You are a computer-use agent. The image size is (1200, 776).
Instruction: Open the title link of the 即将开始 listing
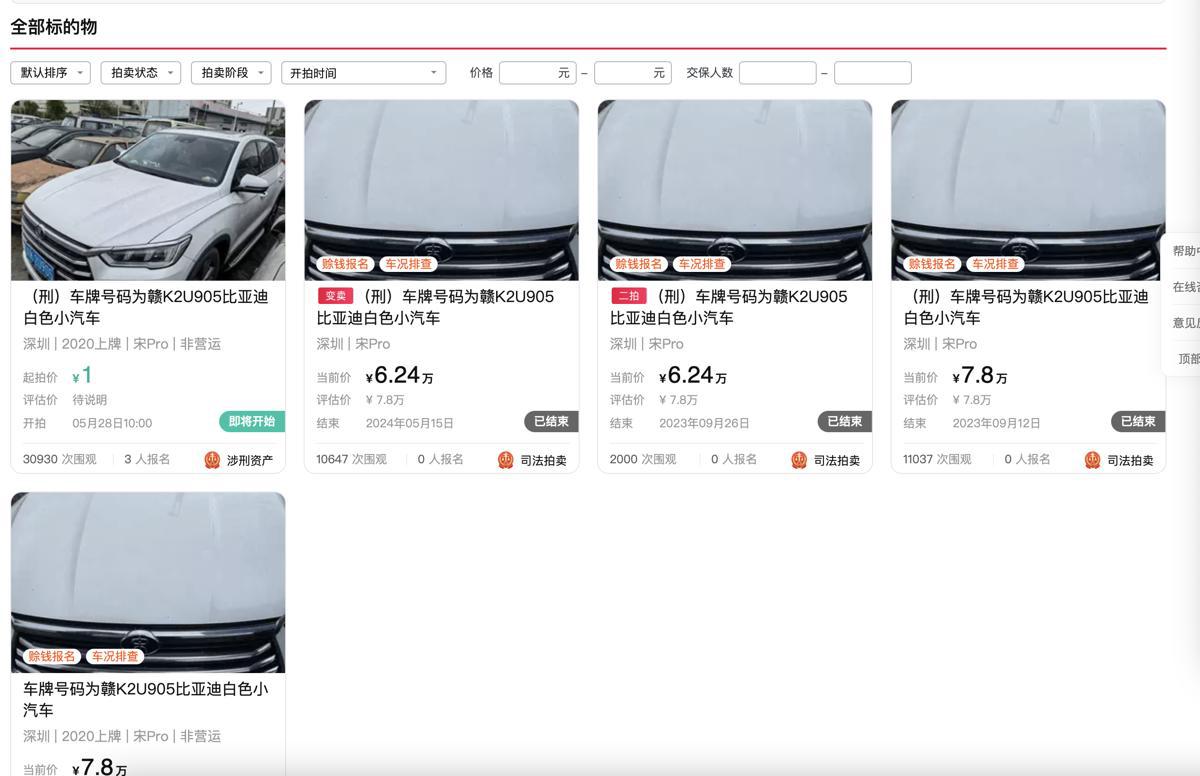point(146,307)
